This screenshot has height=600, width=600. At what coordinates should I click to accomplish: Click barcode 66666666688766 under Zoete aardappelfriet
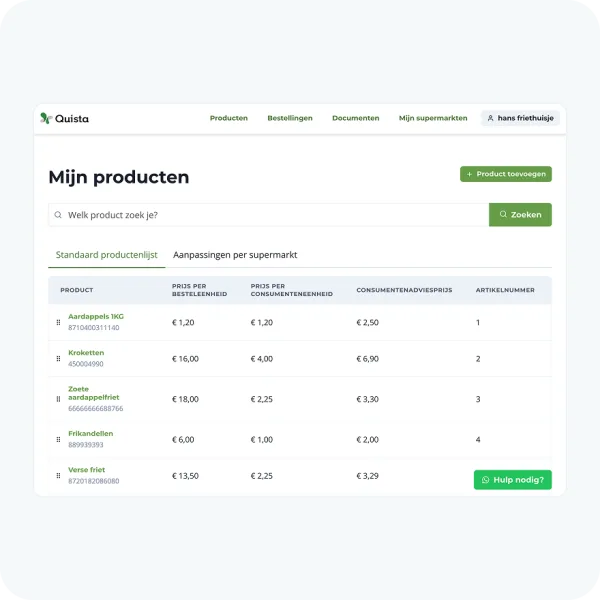coord(96,409)
